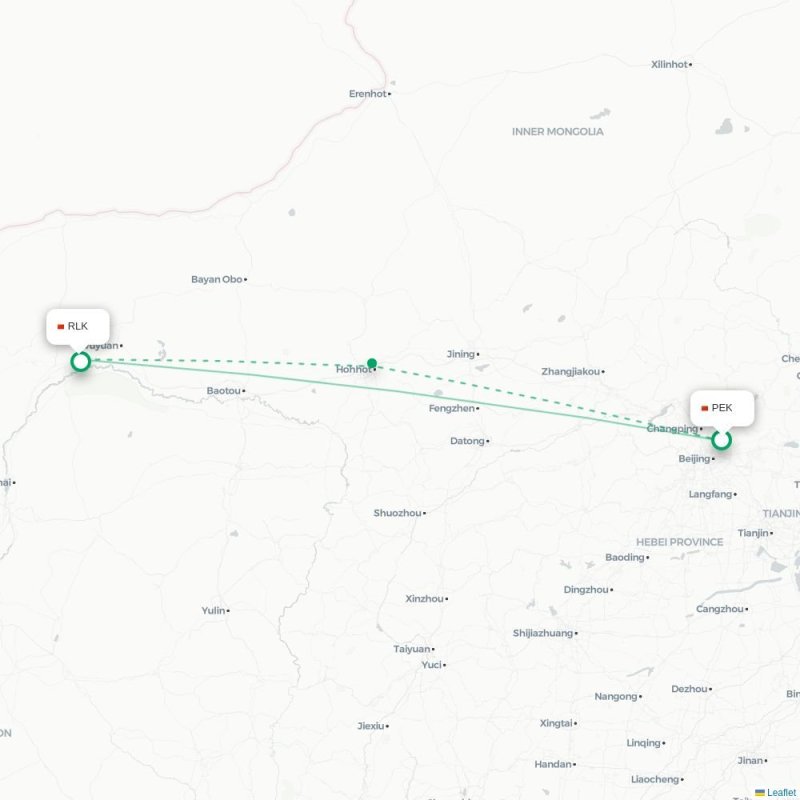Select the Zhangjiakou city label
Viewport: 800px width, 800px height.
click(570, 371)
